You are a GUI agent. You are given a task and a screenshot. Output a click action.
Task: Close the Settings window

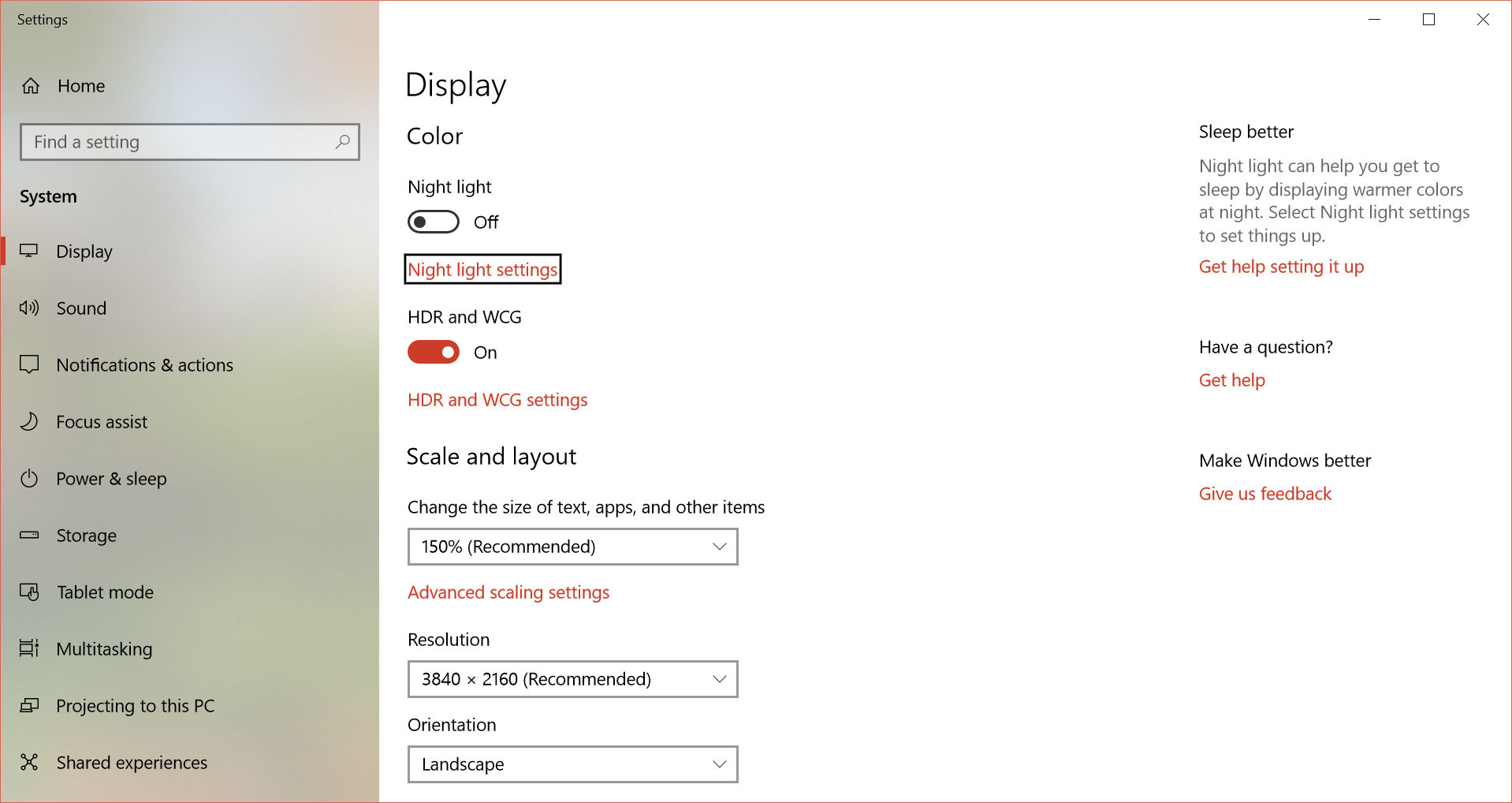click(1483, 20)
